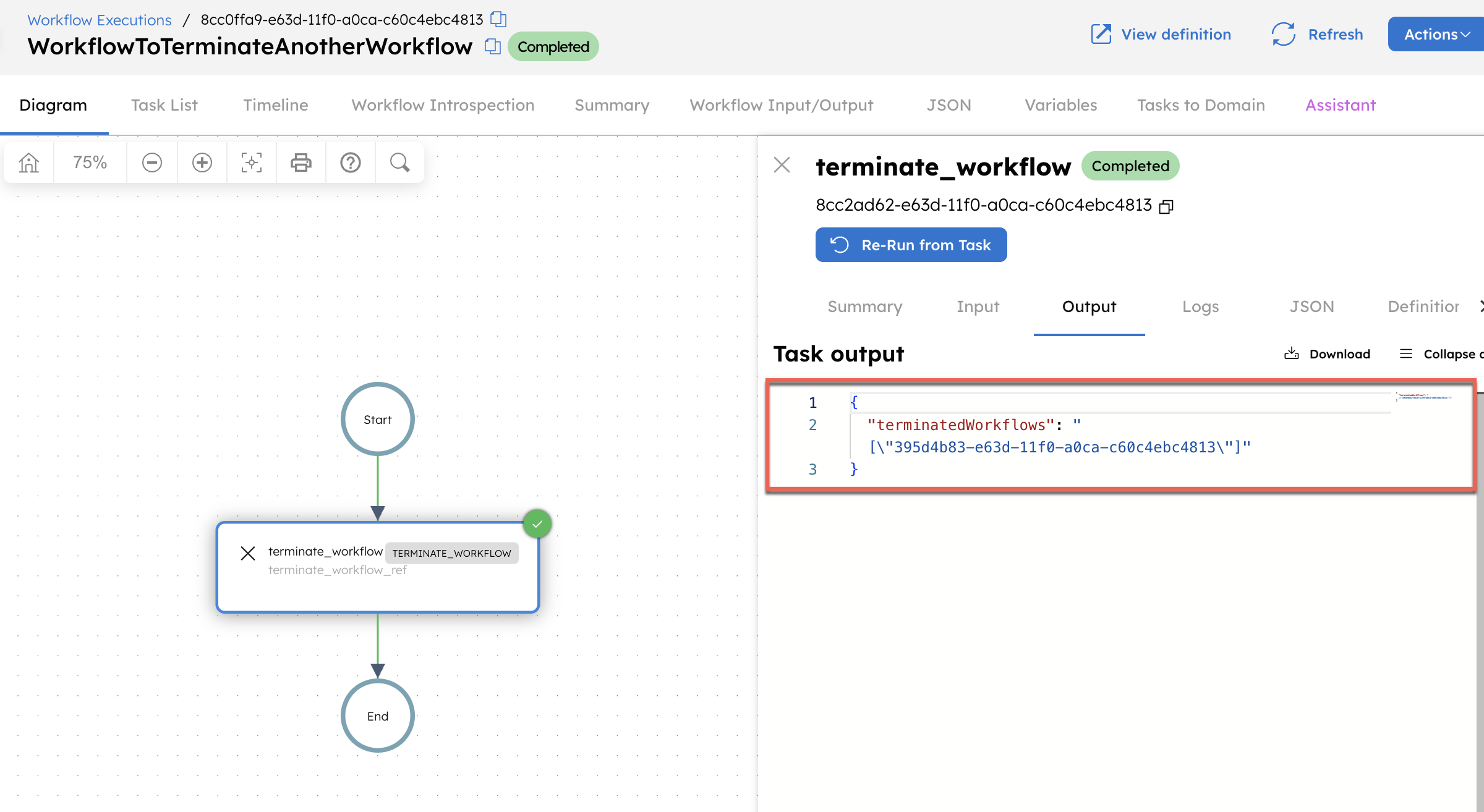Screen dimensions: 1484x812
Task: Open the Assistant tab
Action: (x=1341, y=105)
